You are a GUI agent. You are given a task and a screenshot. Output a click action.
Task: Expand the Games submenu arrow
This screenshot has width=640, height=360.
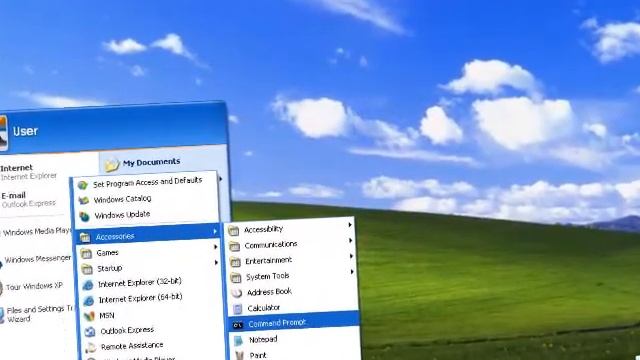click(x=216, y=247)
